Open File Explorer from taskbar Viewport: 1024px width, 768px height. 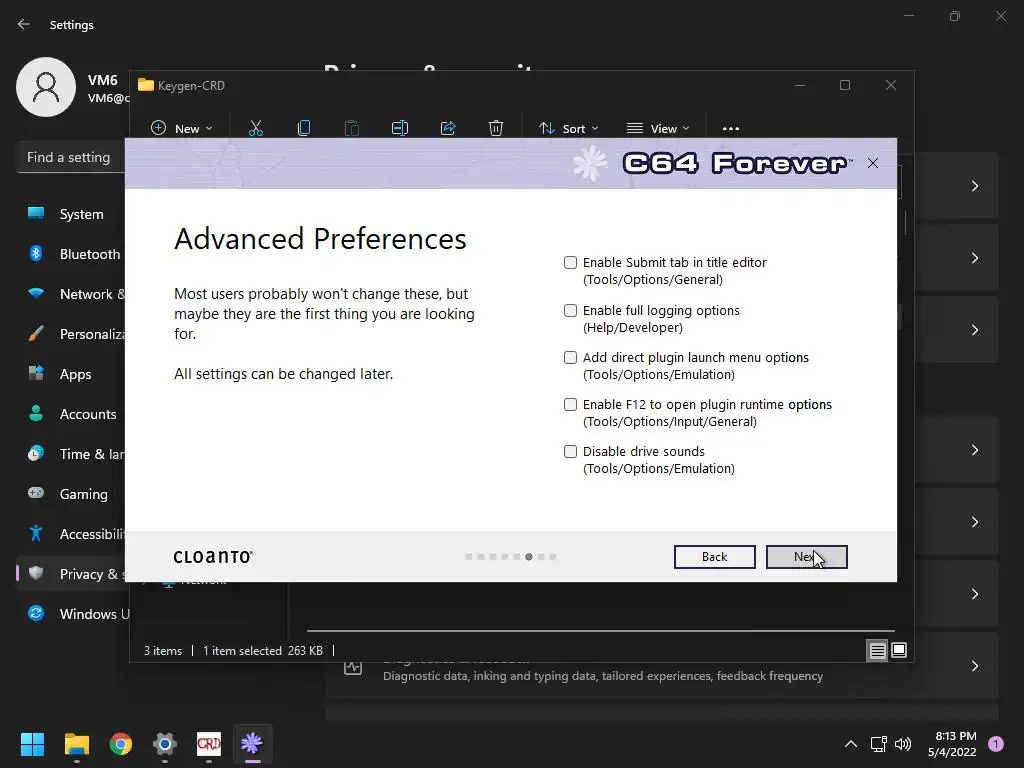[x=76, y=744]
